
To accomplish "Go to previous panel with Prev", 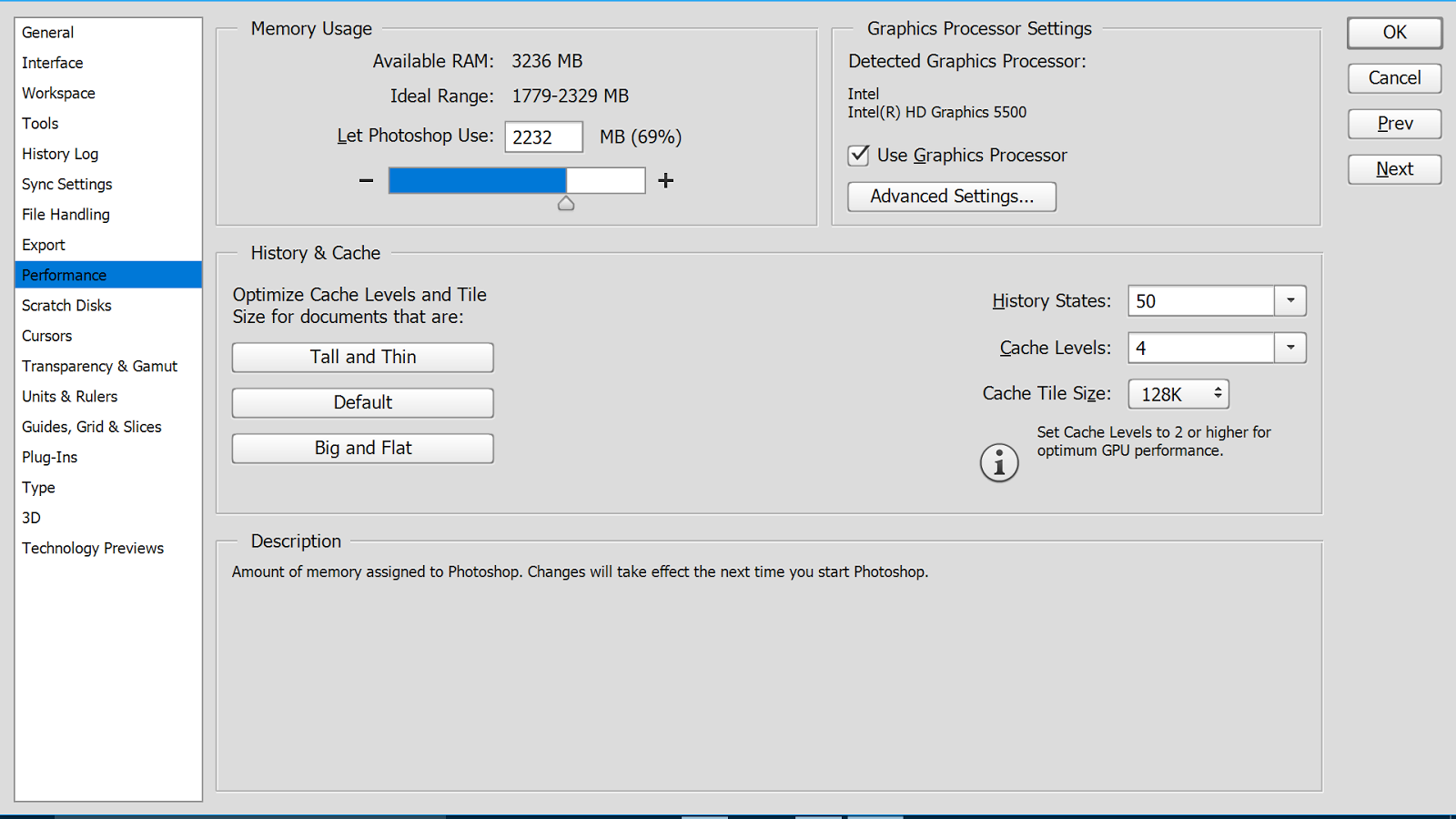I will pos(1395,124).
